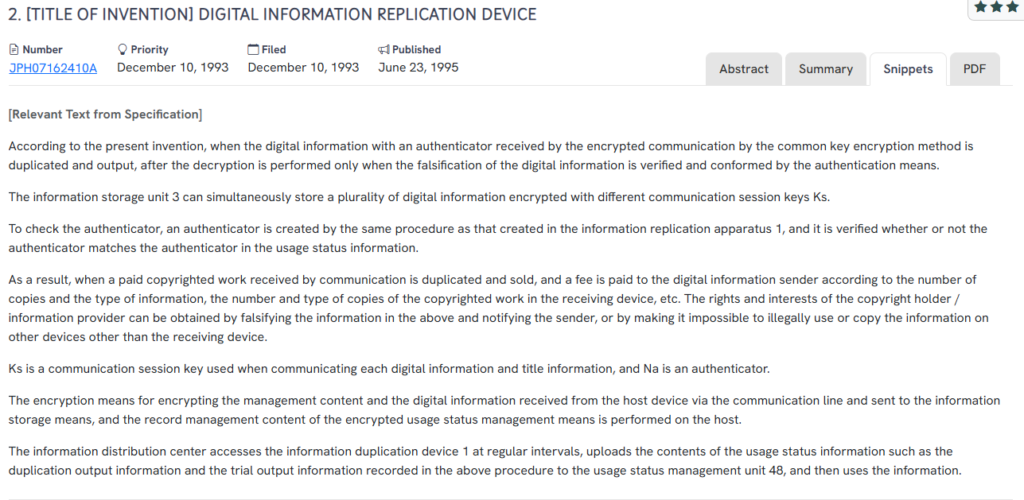Viewport: 1024px width, 500px height.
Task: Click the priority date December 10, 1993
Action: pyautogui.click(x=173, y=68)
